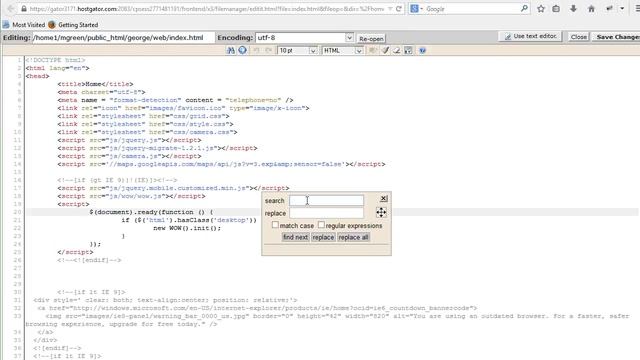Click the title Home line of code
The image size is (640, 360).
click(x=95, y=84)
